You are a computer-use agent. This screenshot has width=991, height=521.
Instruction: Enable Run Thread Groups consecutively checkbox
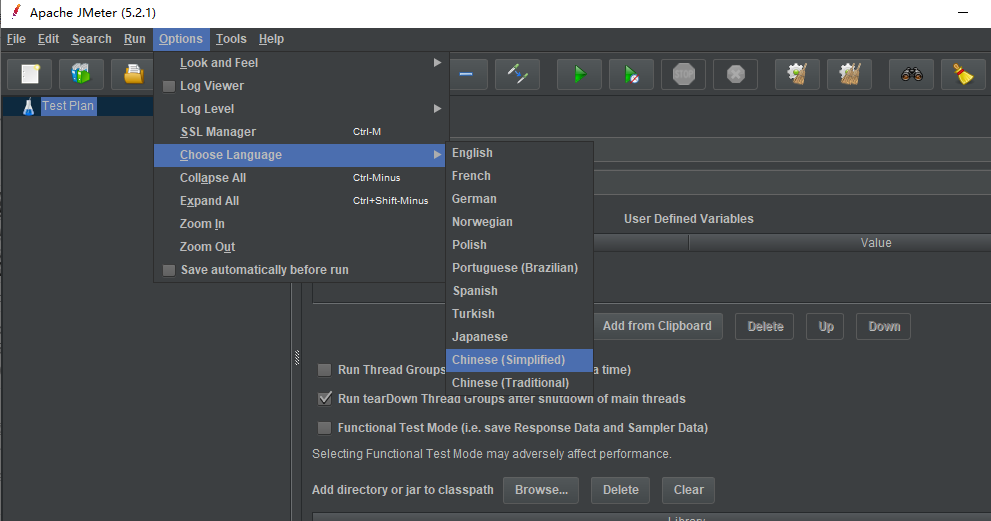point(324,370)
